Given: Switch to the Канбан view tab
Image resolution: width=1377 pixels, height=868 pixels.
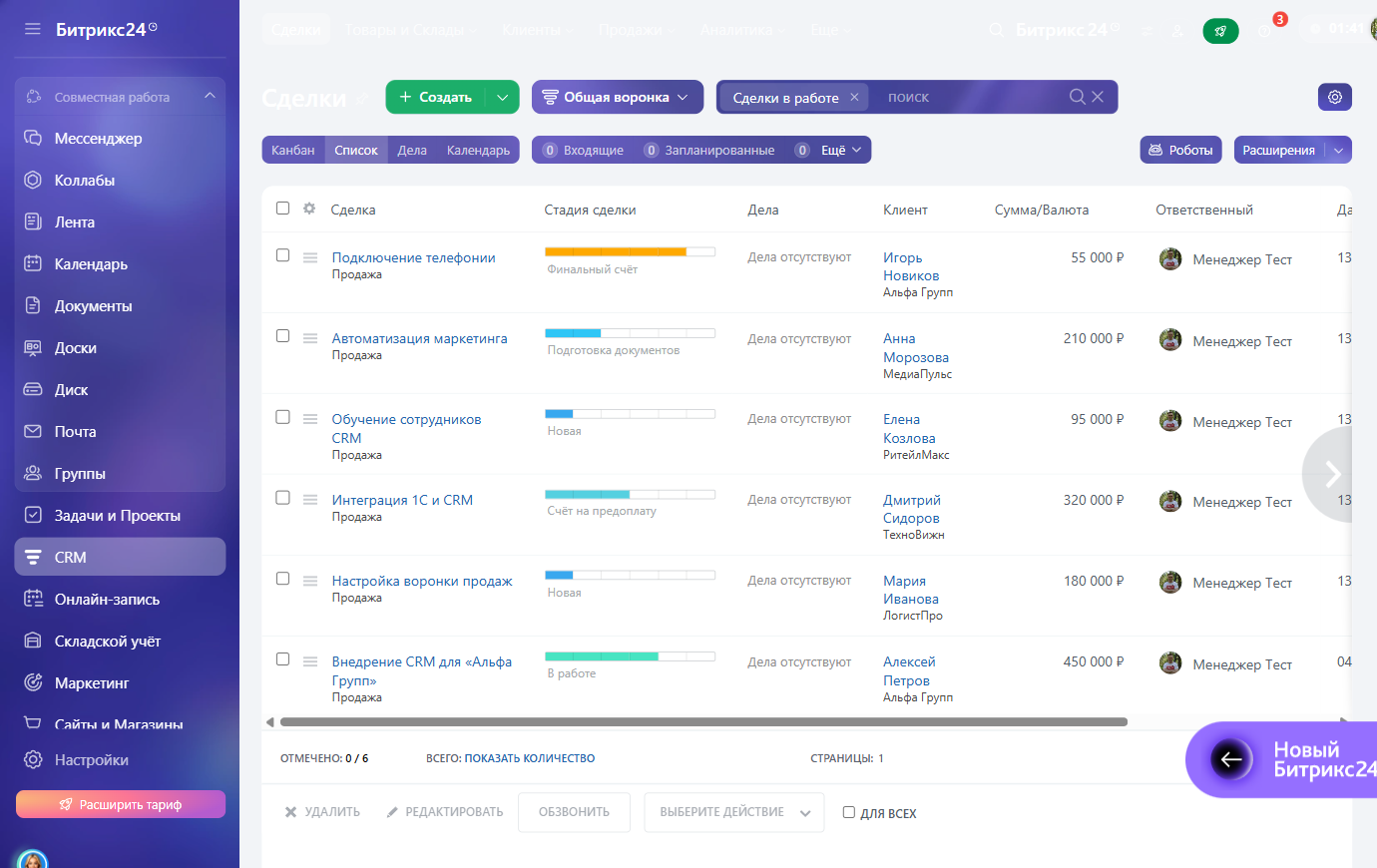Looking at the screenshot, I should (293, 150).
